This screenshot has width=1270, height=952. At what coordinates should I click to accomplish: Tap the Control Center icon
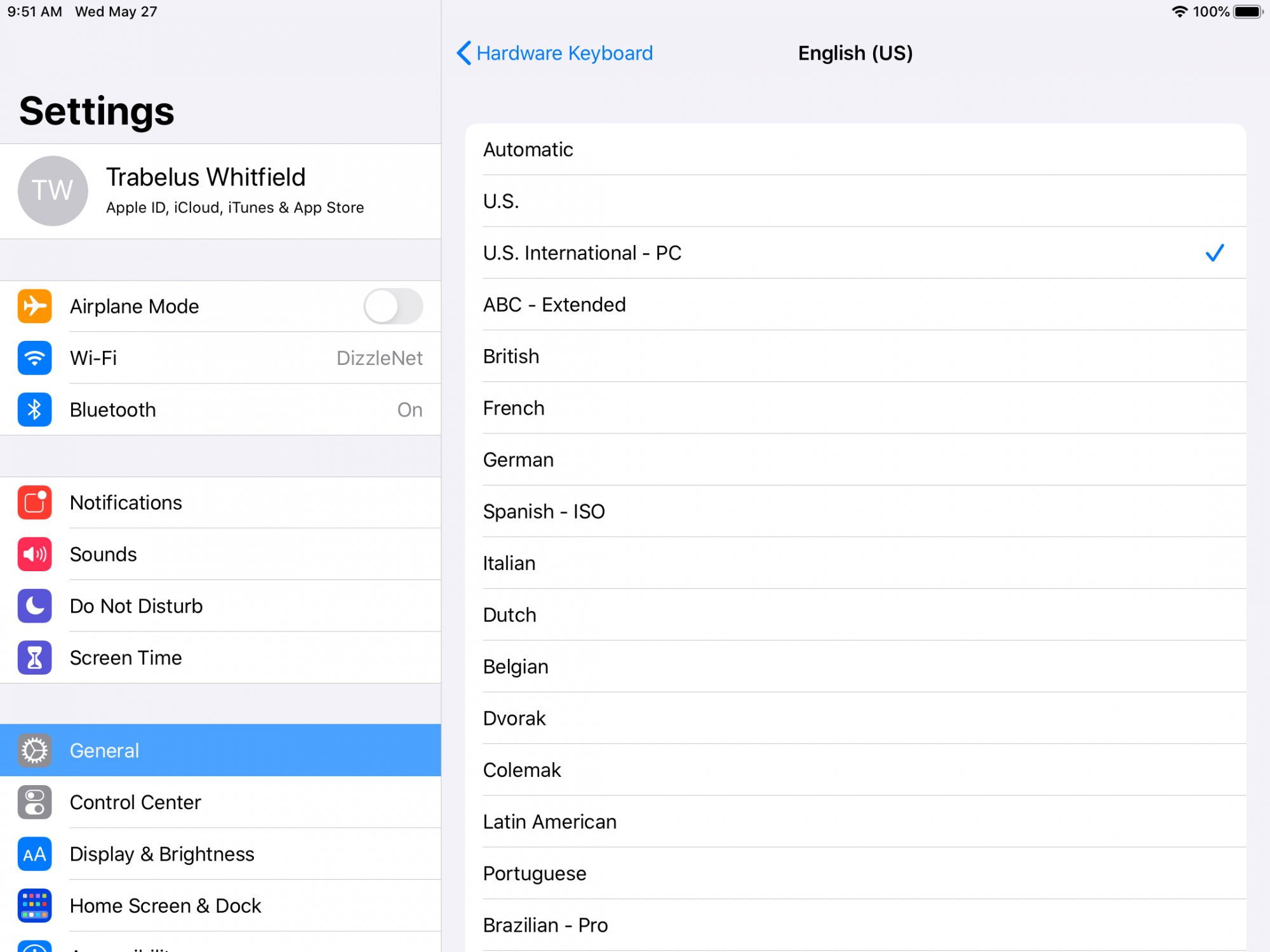34,802
